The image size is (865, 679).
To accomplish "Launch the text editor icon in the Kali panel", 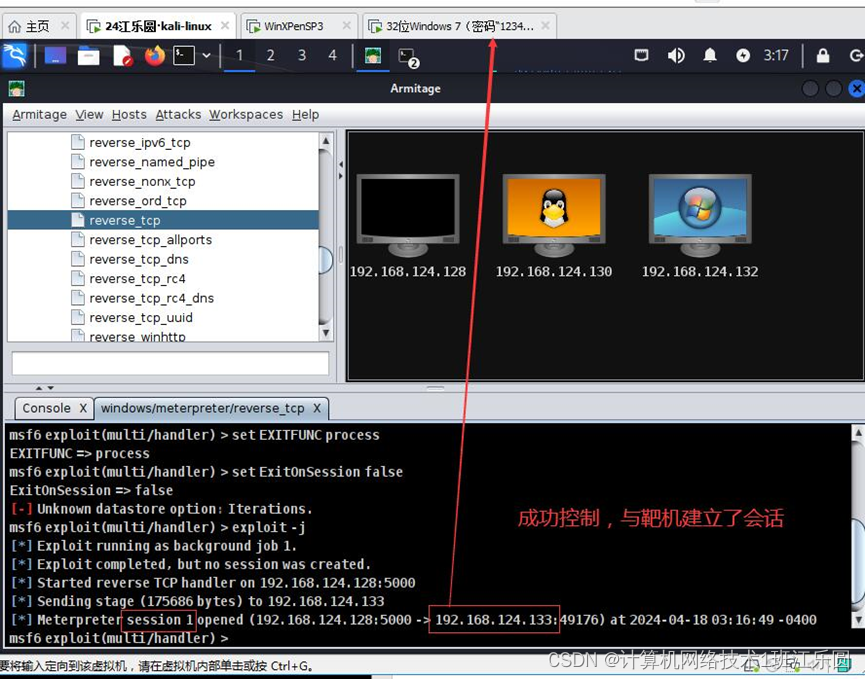I will (122, 55).
